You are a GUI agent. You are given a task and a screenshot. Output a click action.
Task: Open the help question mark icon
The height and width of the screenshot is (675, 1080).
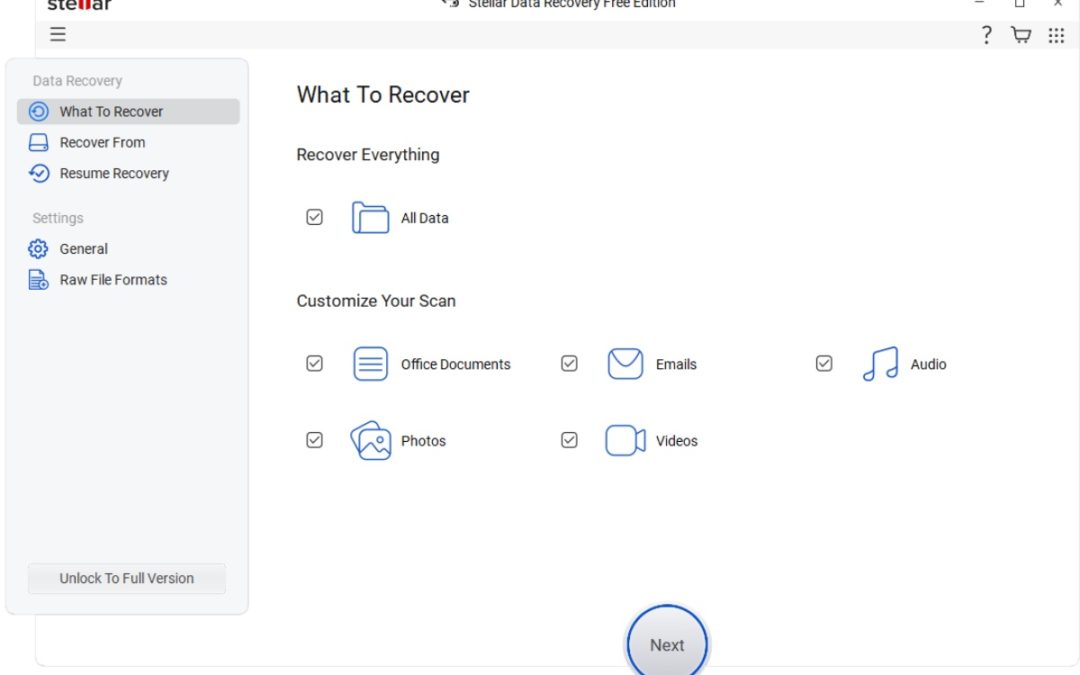[x=986, y=35]
